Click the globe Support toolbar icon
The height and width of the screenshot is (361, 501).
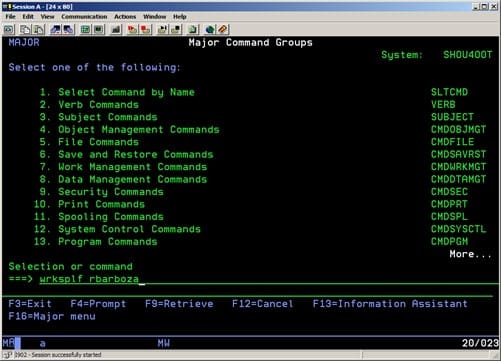tap(209, 30)
